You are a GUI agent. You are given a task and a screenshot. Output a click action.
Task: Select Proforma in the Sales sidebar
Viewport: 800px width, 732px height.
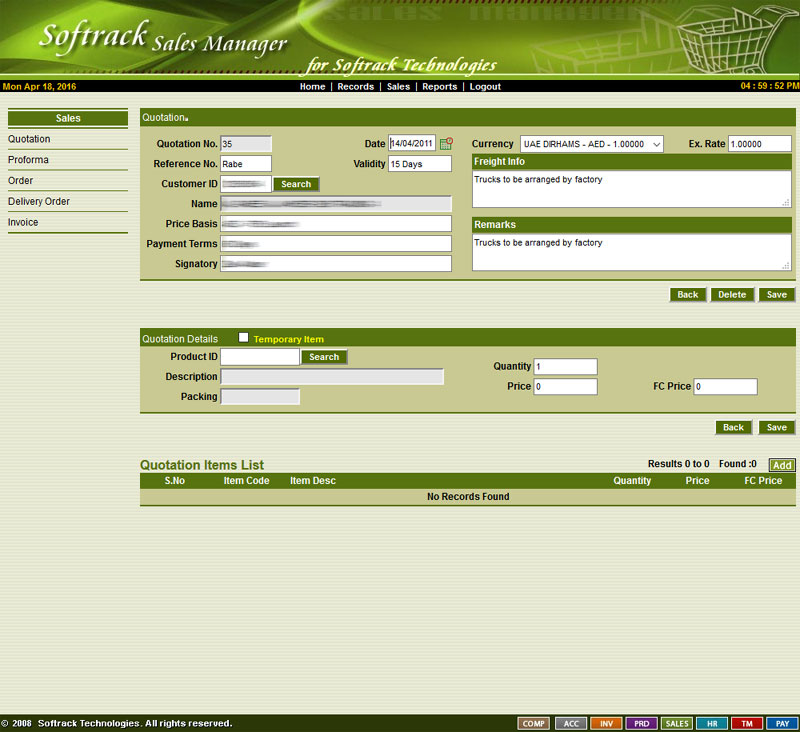pos(29,160)
